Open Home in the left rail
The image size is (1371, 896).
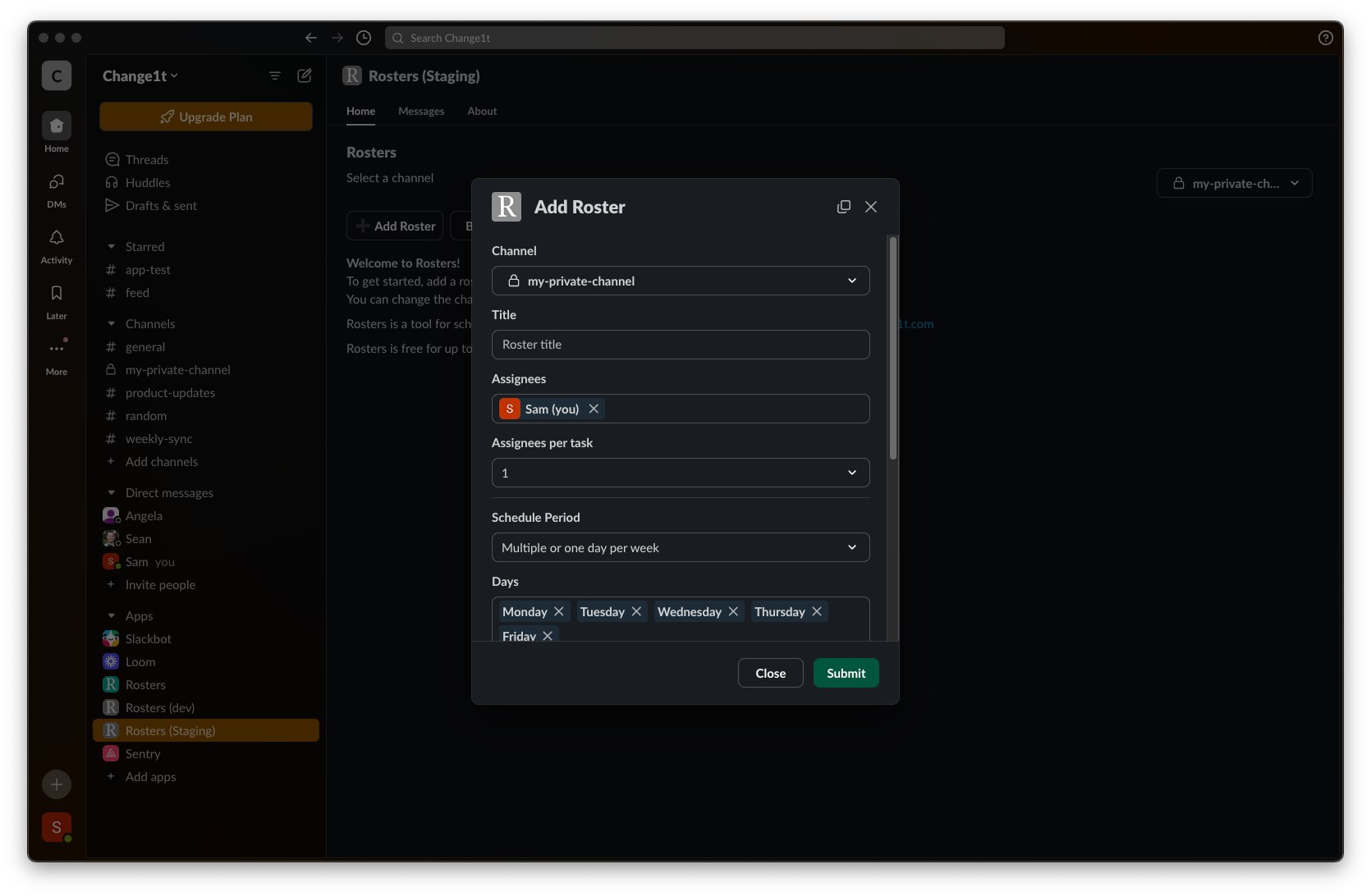pos(57,133)
